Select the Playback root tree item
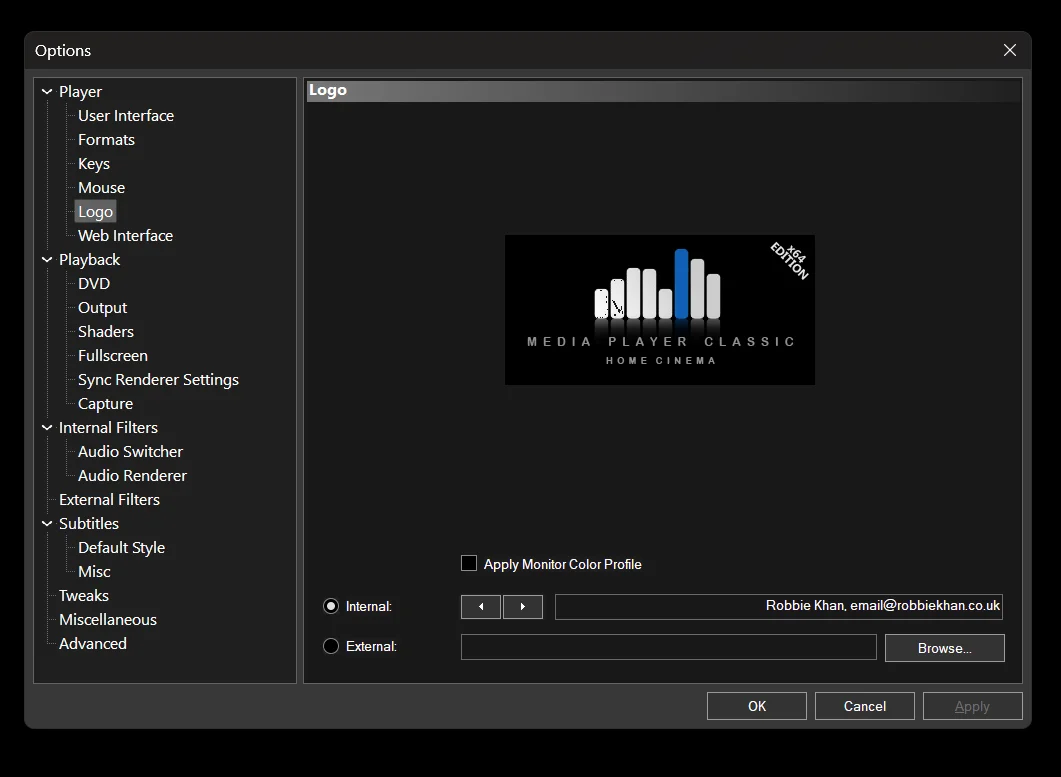Screen dimensions: 1061x777 coord(89,259)
